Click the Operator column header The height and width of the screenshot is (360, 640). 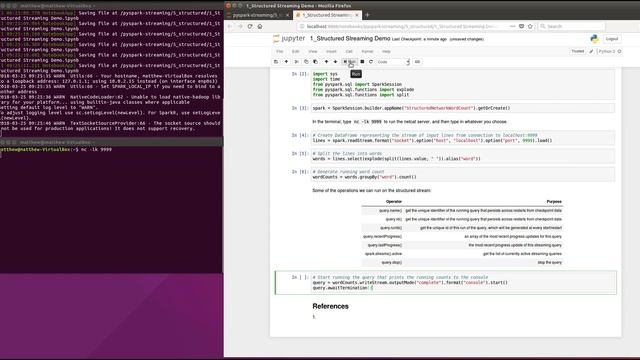[393, 202]
